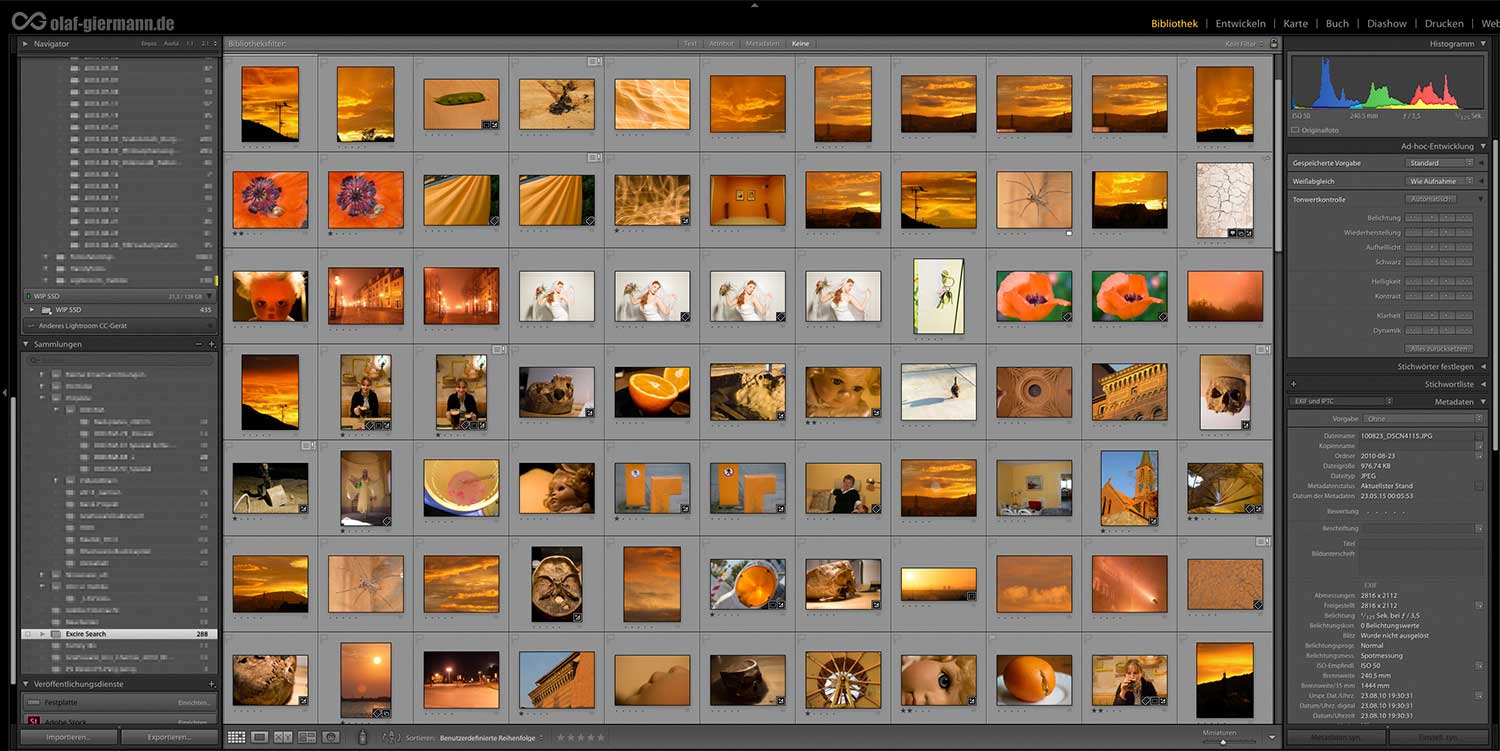Expand the Stichwörter festlegen panel
This screenshot has height=751, width=1500.
1483,366
